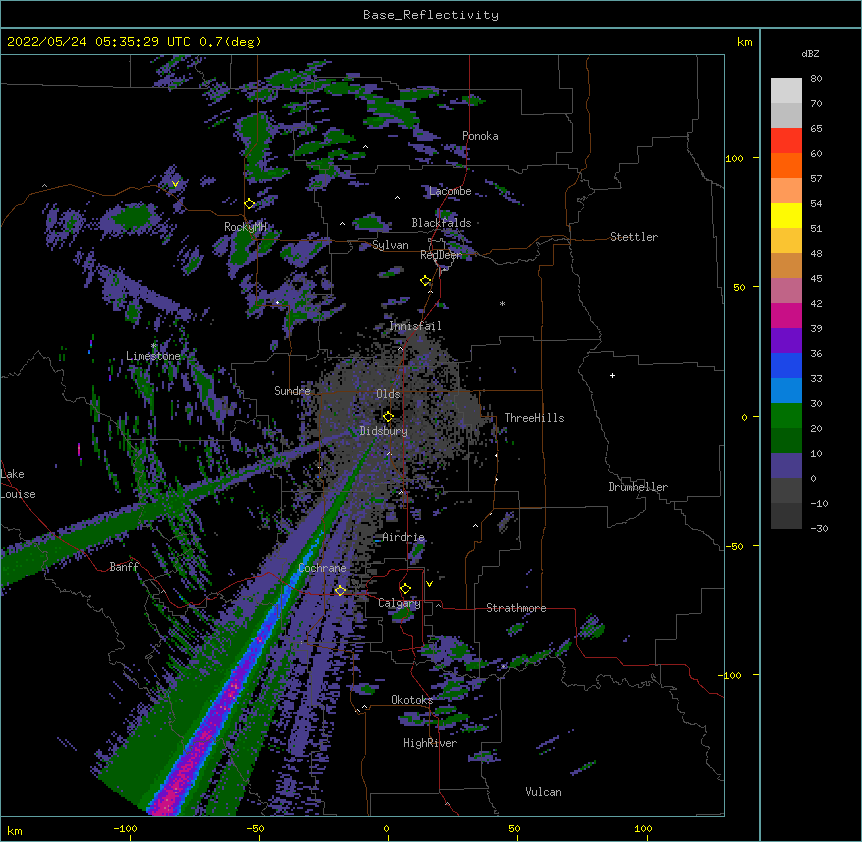The width and height of the screenshot is (862, 842).
Task: Click the Didsbury town label
Action: pos(384,431)
